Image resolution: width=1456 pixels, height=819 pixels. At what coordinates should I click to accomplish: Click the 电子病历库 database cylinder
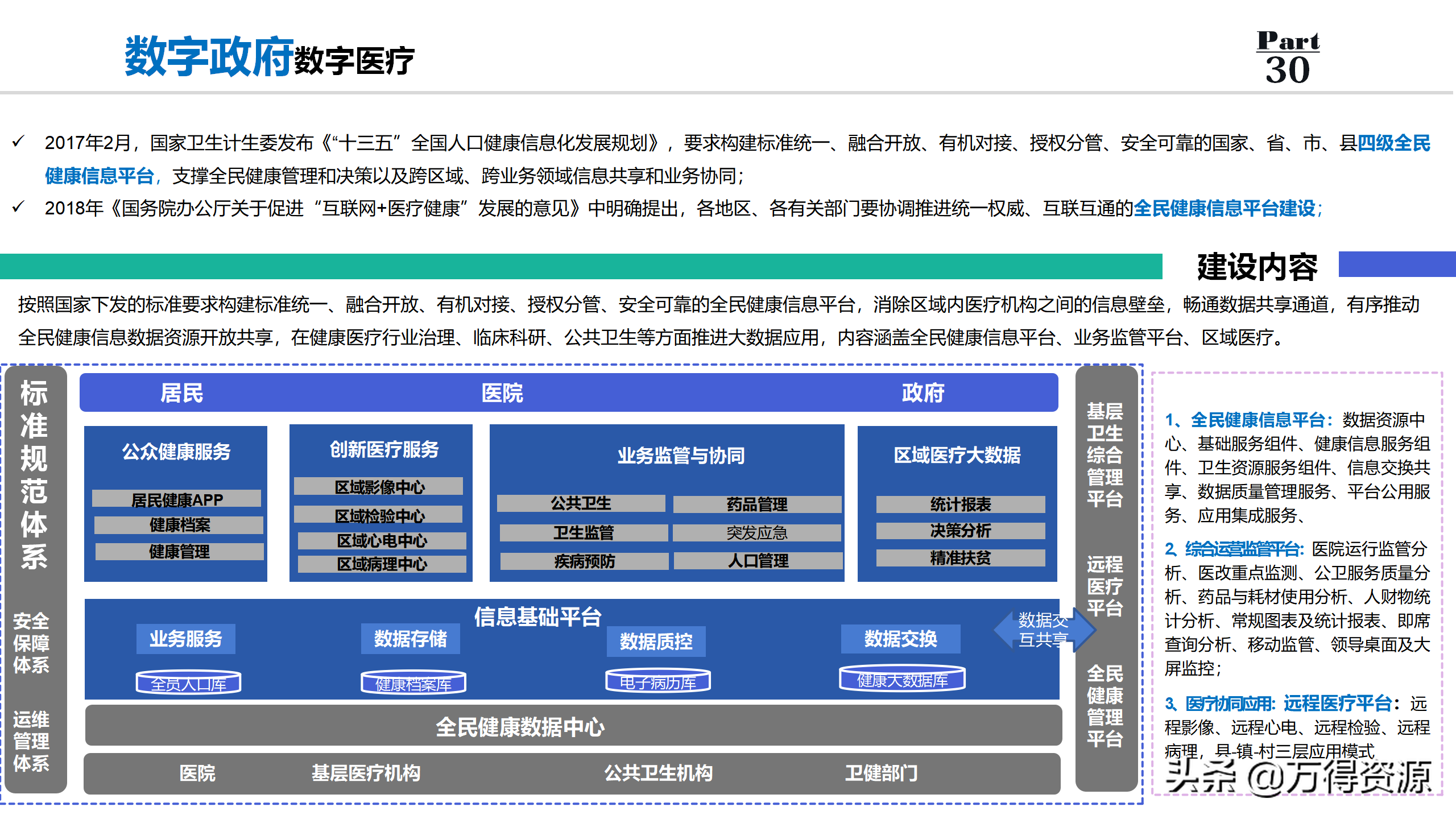pyautogui.click(x=658, y=681)
